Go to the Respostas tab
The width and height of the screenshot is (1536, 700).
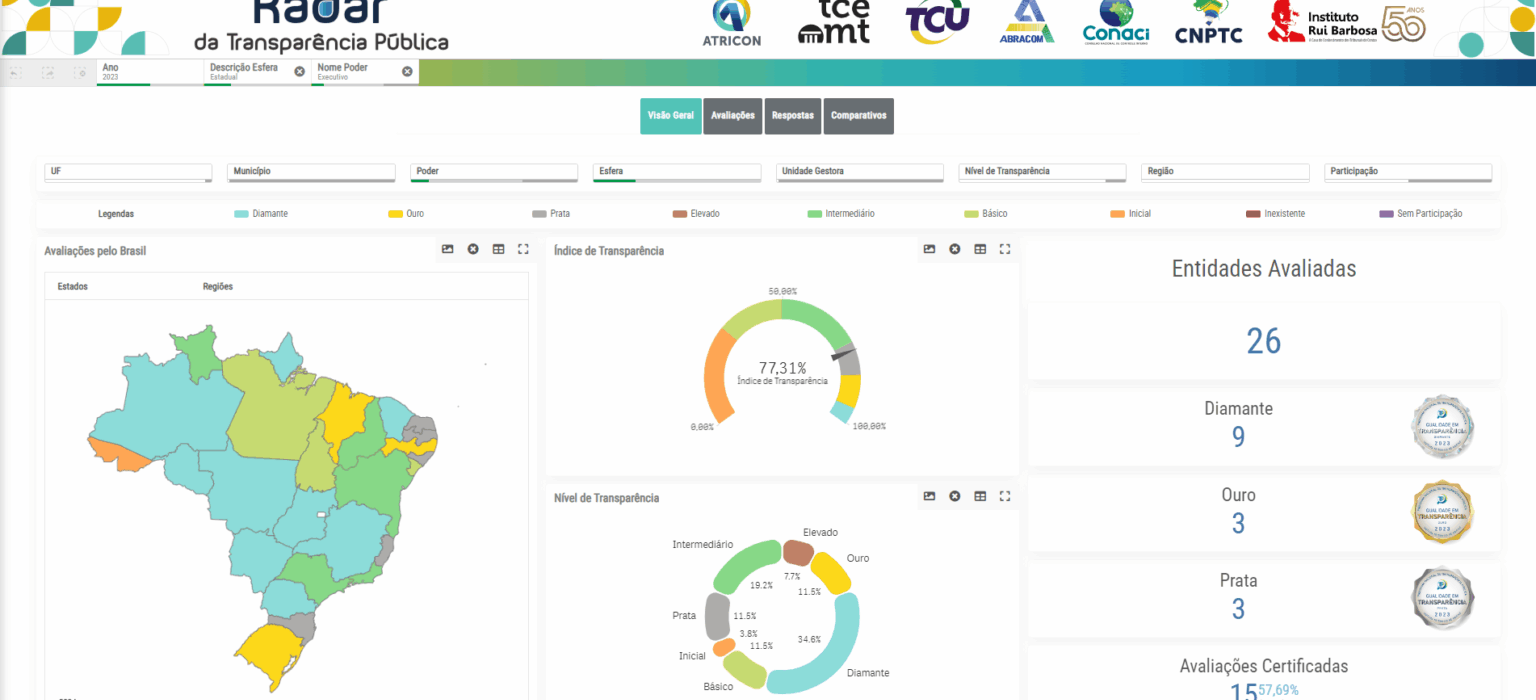[794, 116]
